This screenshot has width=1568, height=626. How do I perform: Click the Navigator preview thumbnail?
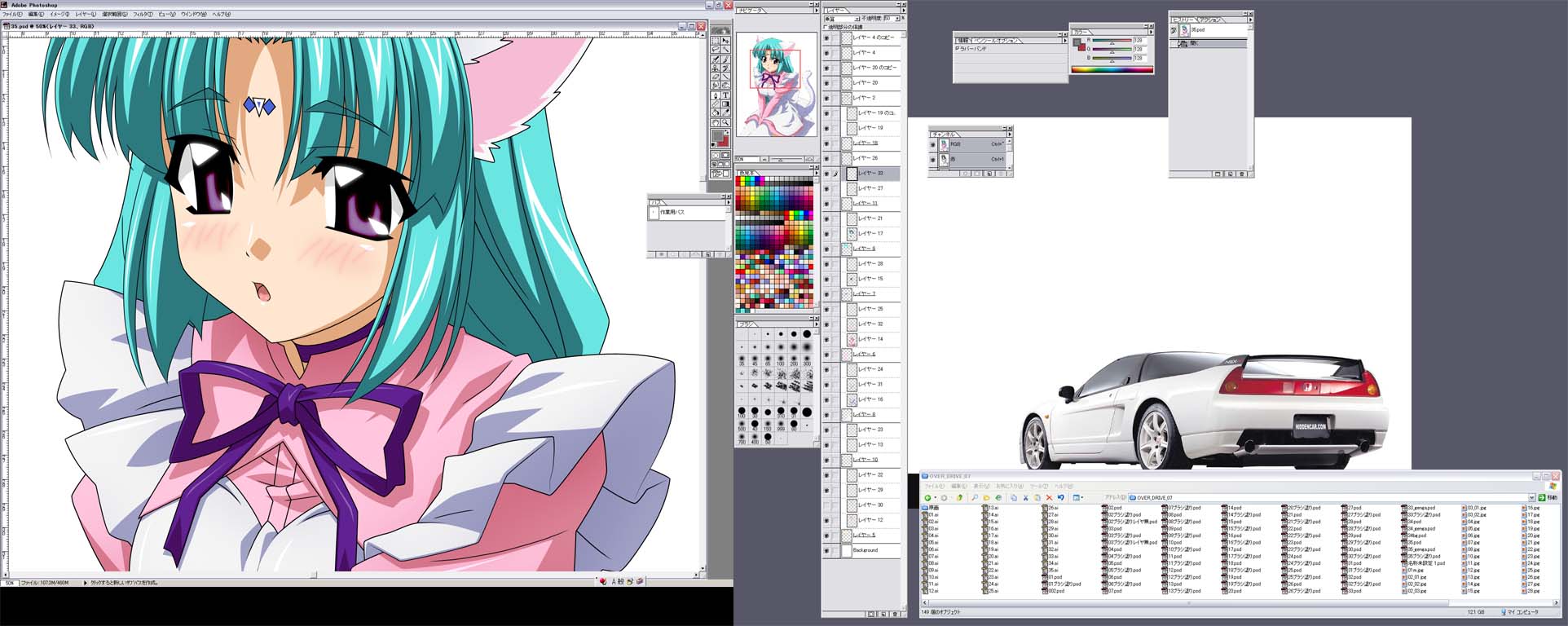pyautogui.click(x=775, y=84)
